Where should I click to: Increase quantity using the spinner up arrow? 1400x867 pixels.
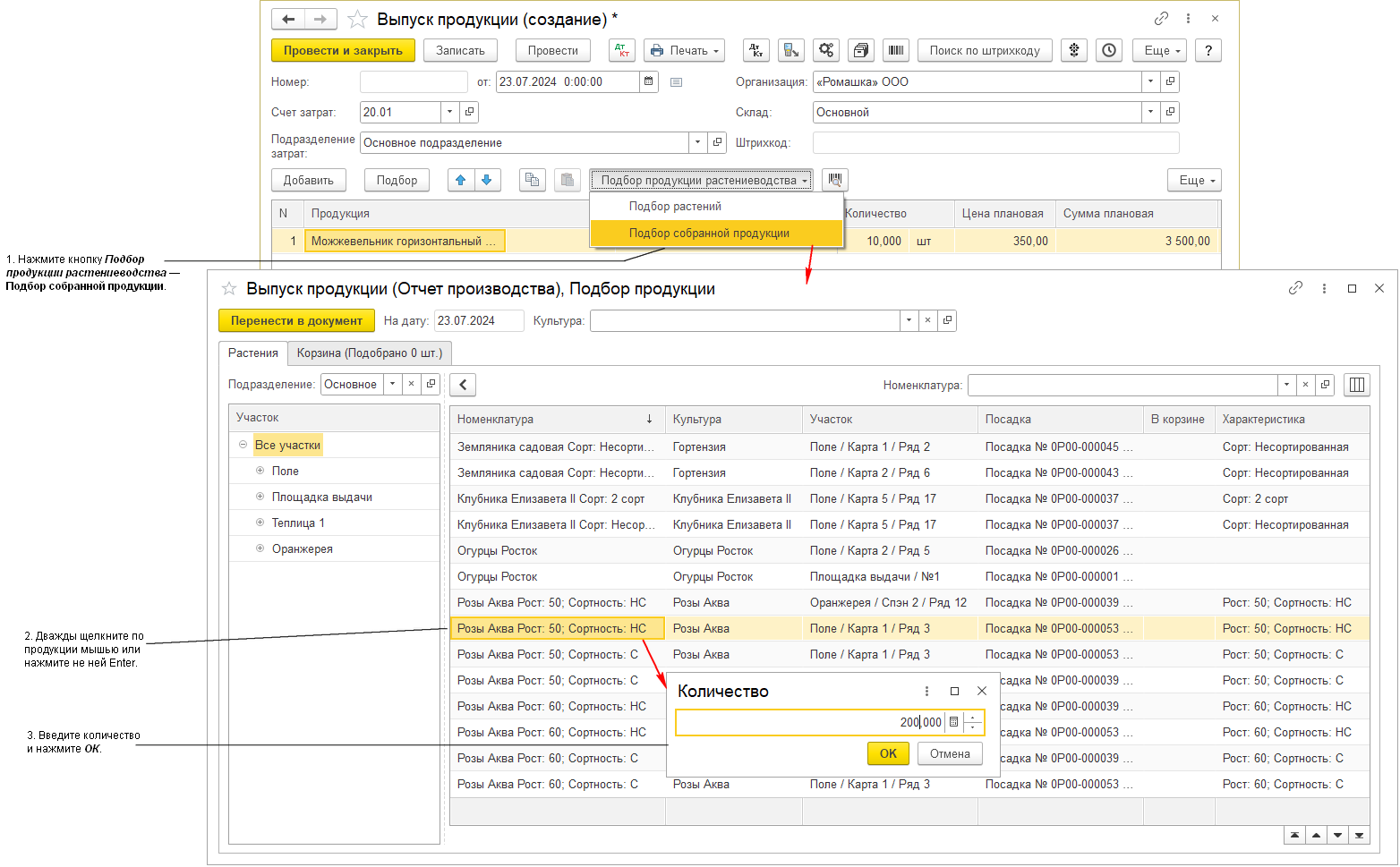[x=973, y=718]
